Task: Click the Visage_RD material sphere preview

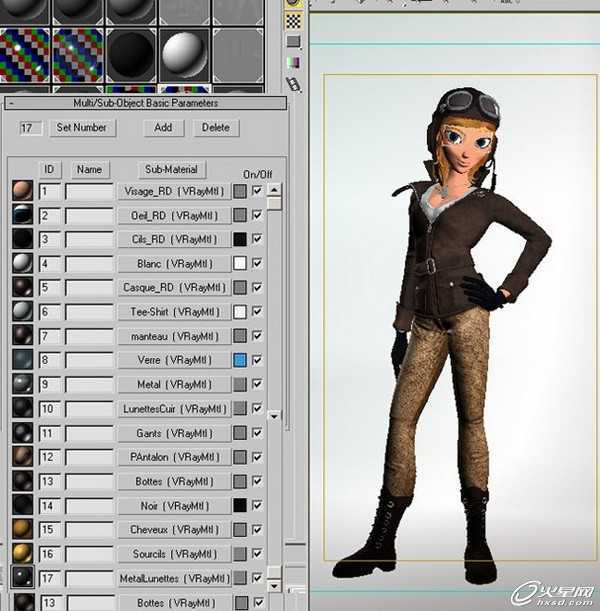Action: [x=23, y=191]
